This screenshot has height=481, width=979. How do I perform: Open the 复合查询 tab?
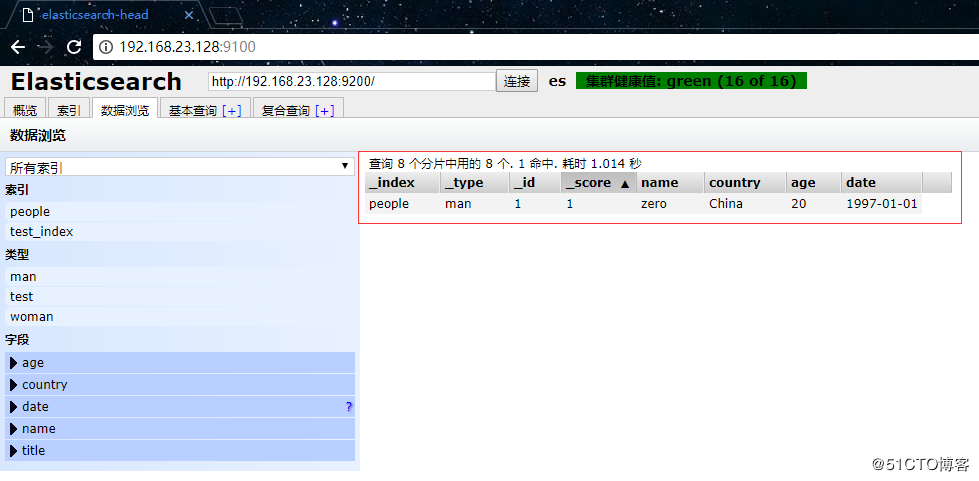(286, 111)
